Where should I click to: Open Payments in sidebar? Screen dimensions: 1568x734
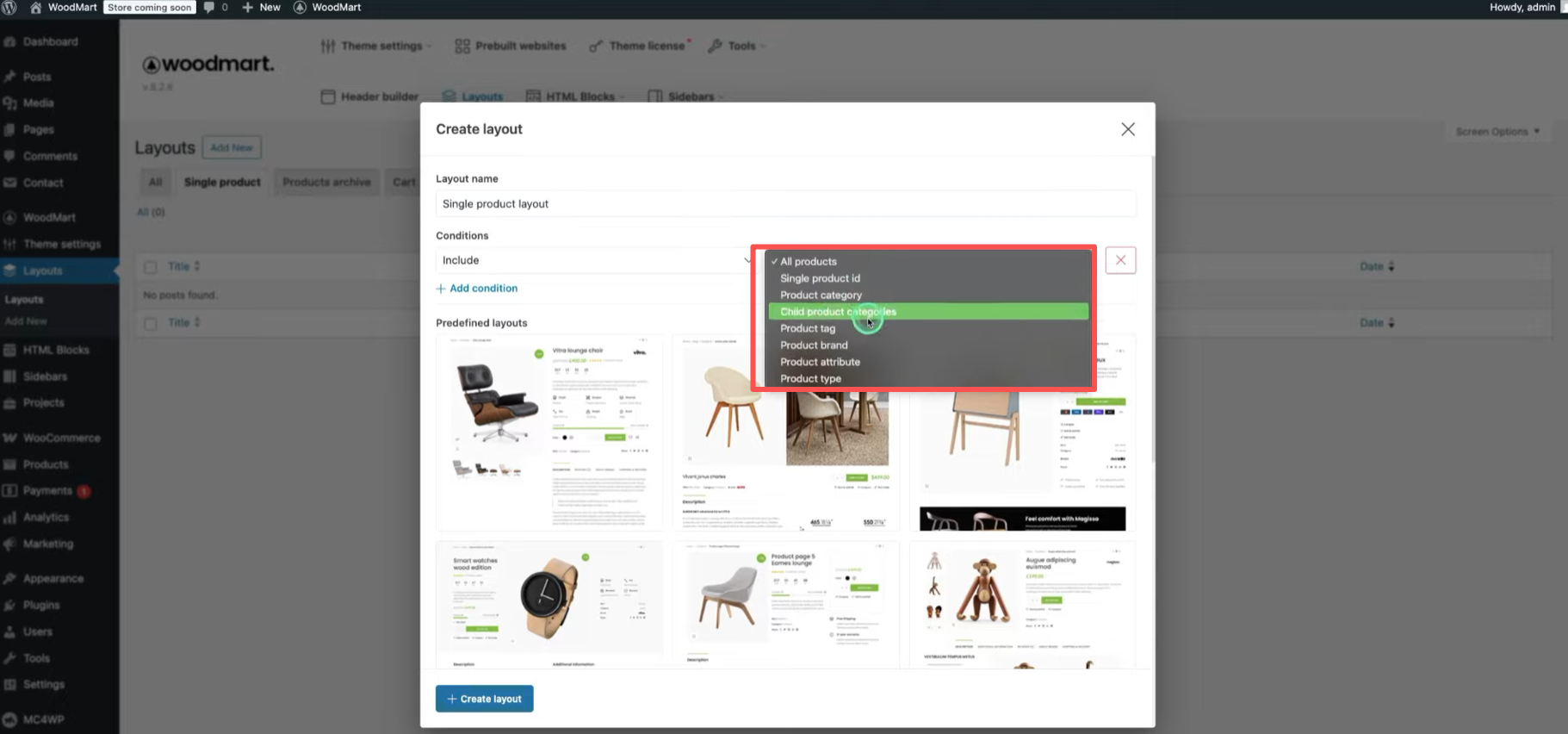[47, 490]
